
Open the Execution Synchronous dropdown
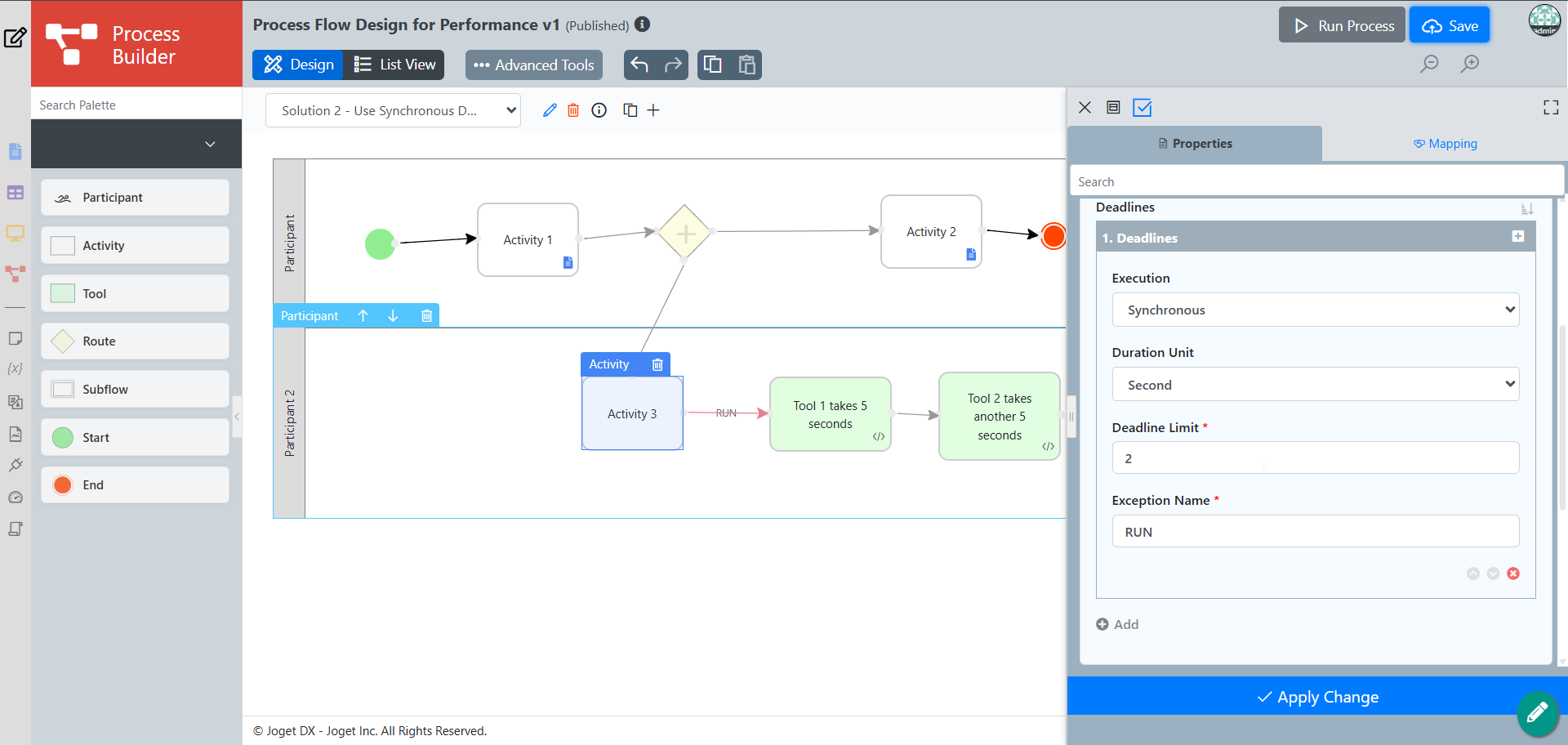pos(1316,310)
